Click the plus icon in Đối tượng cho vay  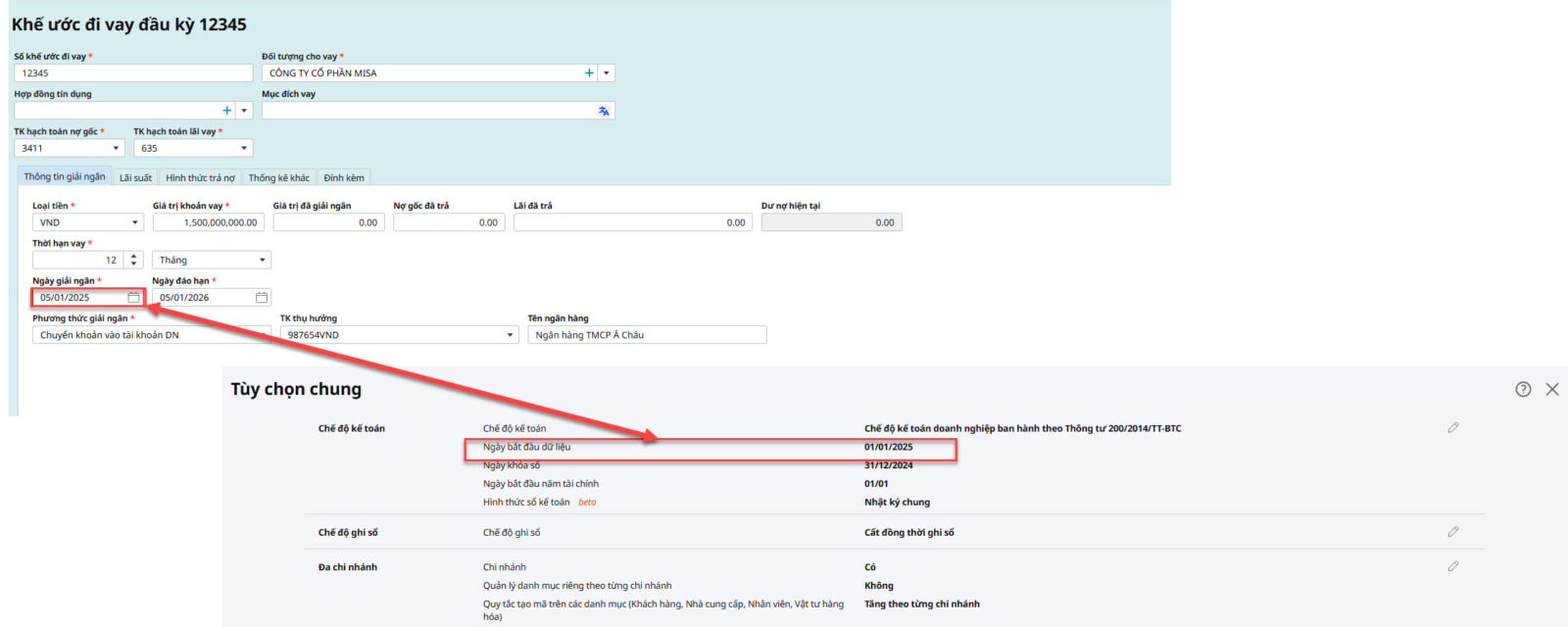[x=589, y=73]
